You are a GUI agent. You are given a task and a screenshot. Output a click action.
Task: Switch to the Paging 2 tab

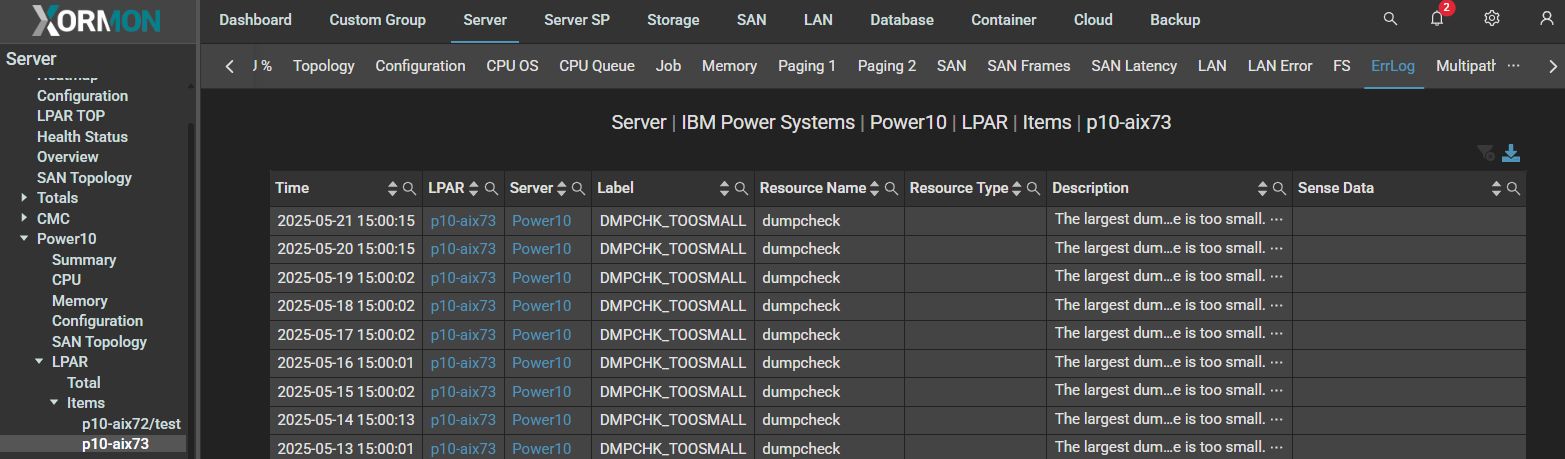(887, 66)
